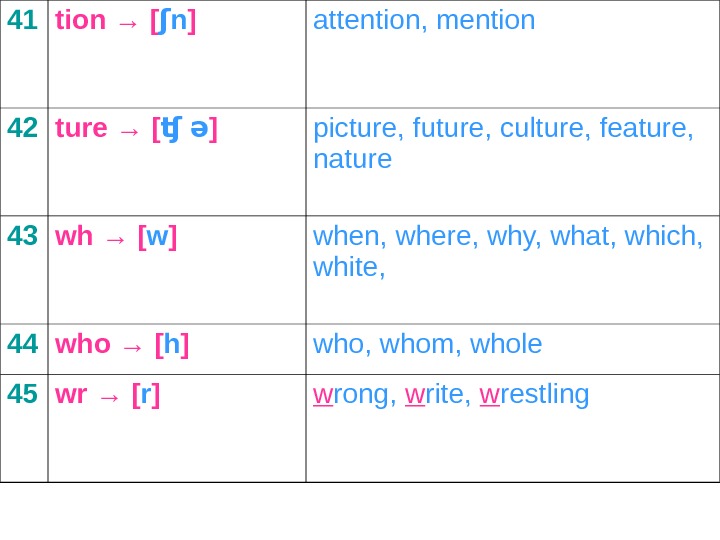Click the word 'whom'
Screen dimensions: 720x540
click(416, 344)
